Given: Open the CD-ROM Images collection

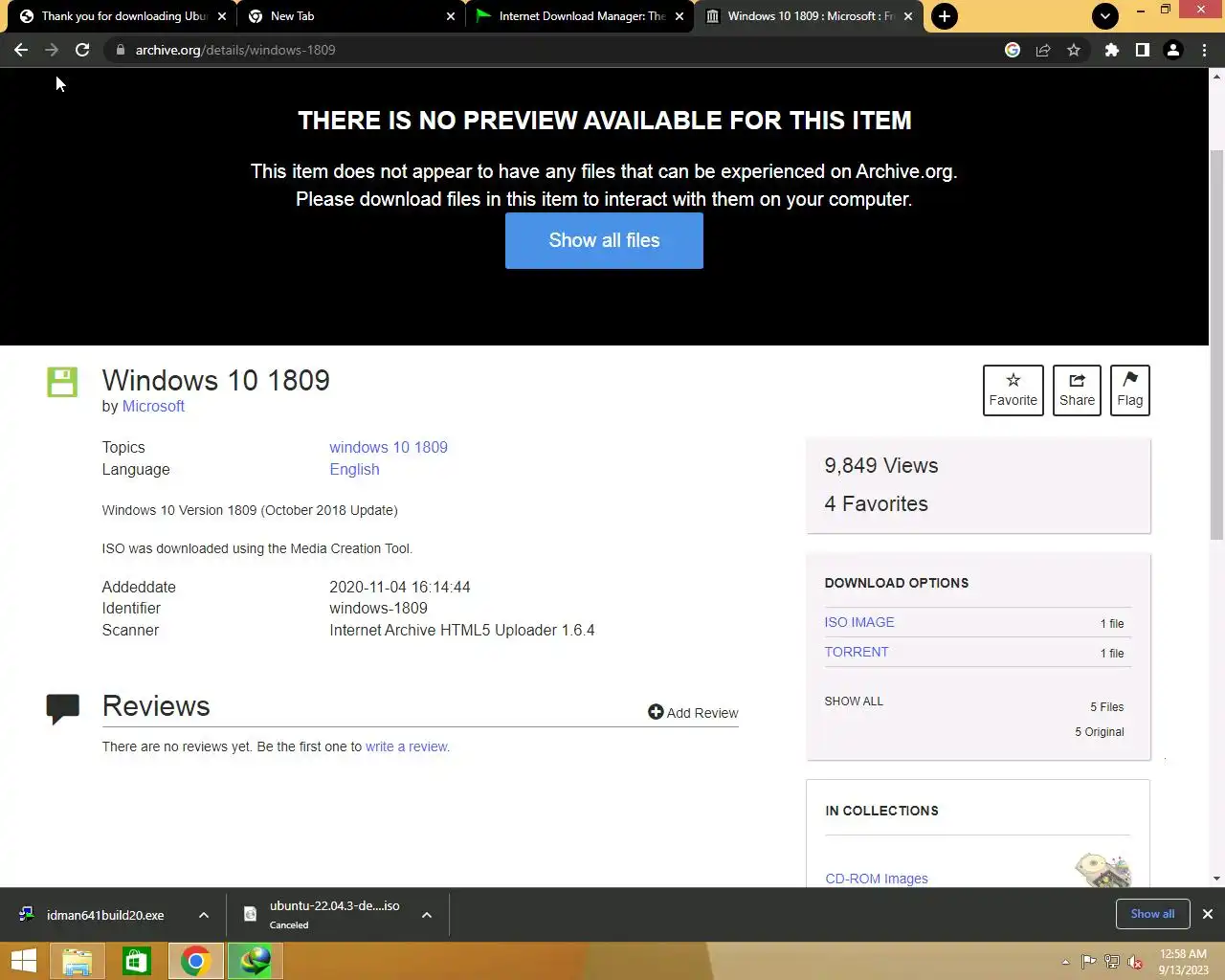Looking at the screenshot, I should 877,879.
